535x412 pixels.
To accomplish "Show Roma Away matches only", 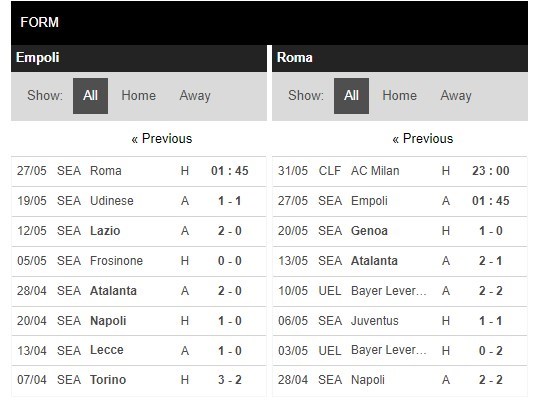I will pos(456,95).
